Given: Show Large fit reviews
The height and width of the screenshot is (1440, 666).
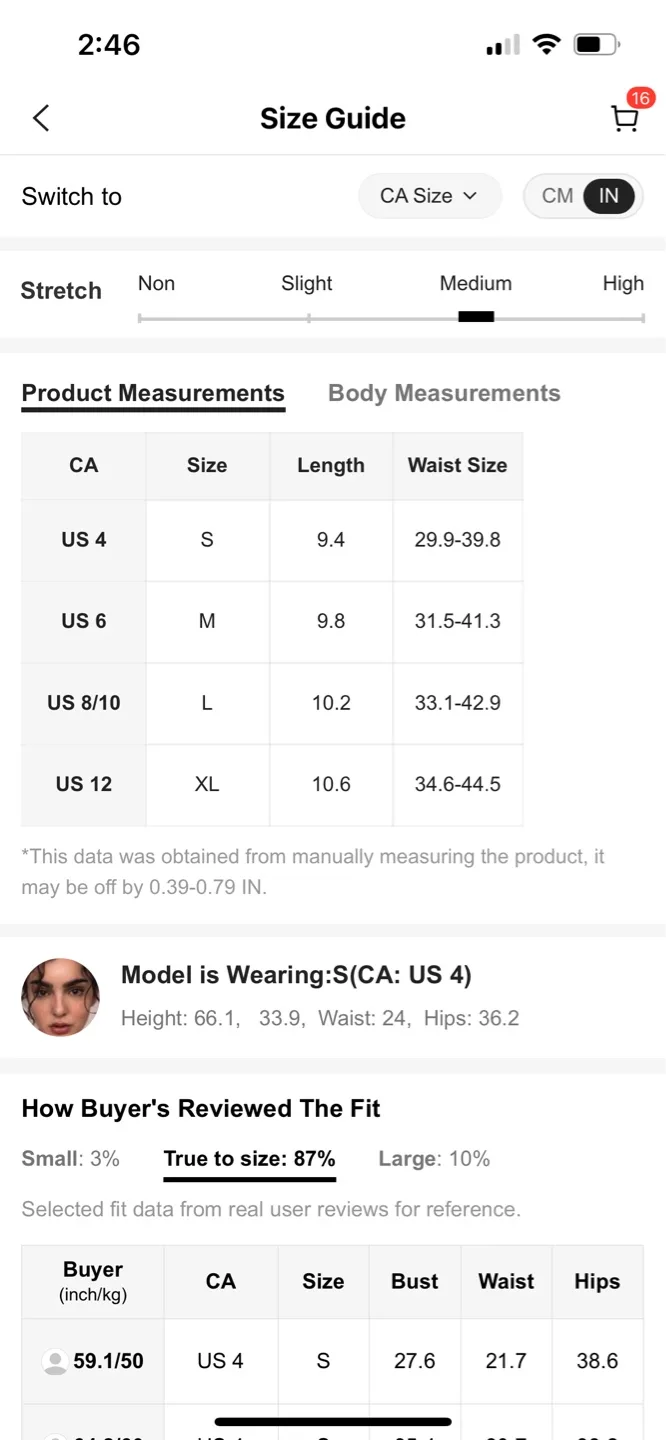Looking at the screenshot, I should [434, 1159].
